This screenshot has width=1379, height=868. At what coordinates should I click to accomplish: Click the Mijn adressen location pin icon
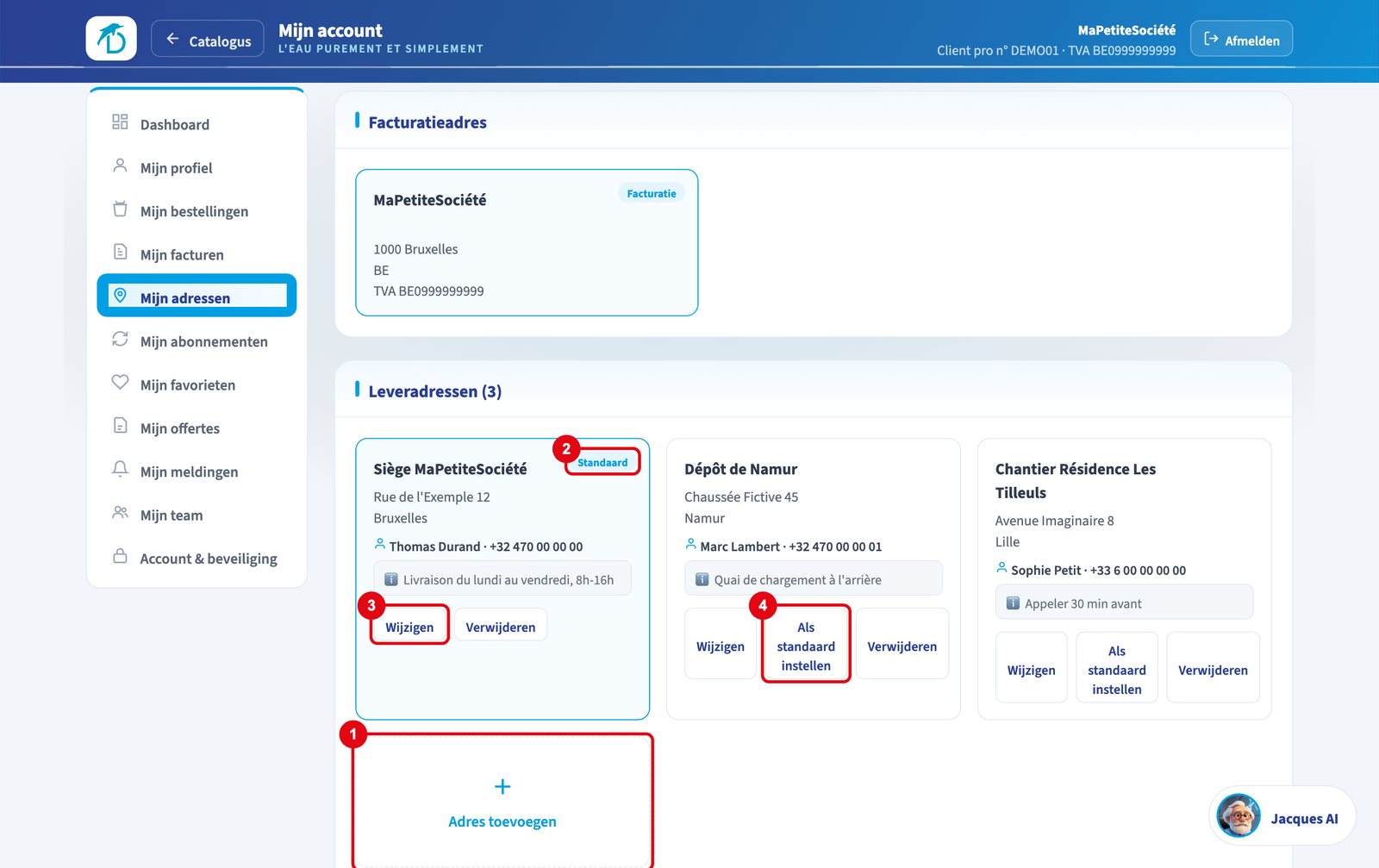[120, 297]
